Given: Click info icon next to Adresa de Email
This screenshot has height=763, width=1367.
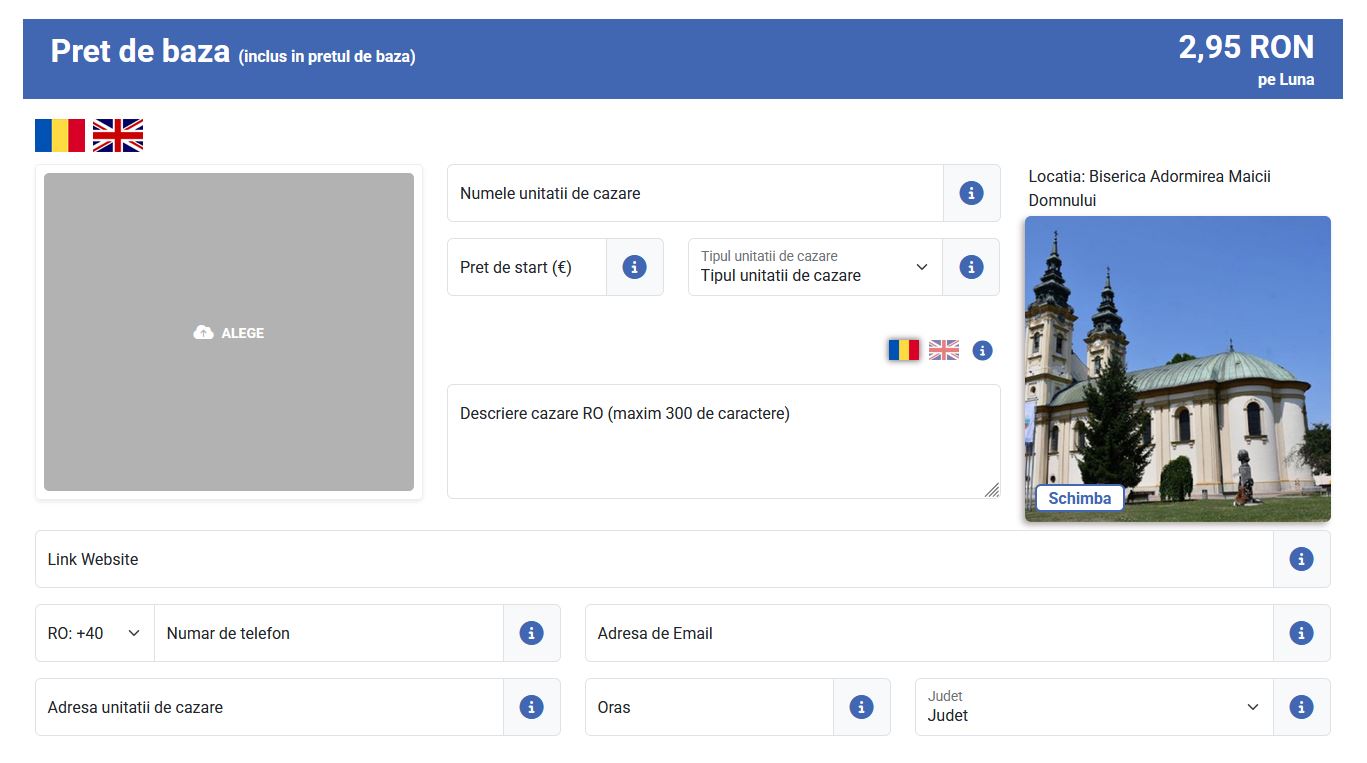Looking at the screenshot, I should [x=1301, y=633].
